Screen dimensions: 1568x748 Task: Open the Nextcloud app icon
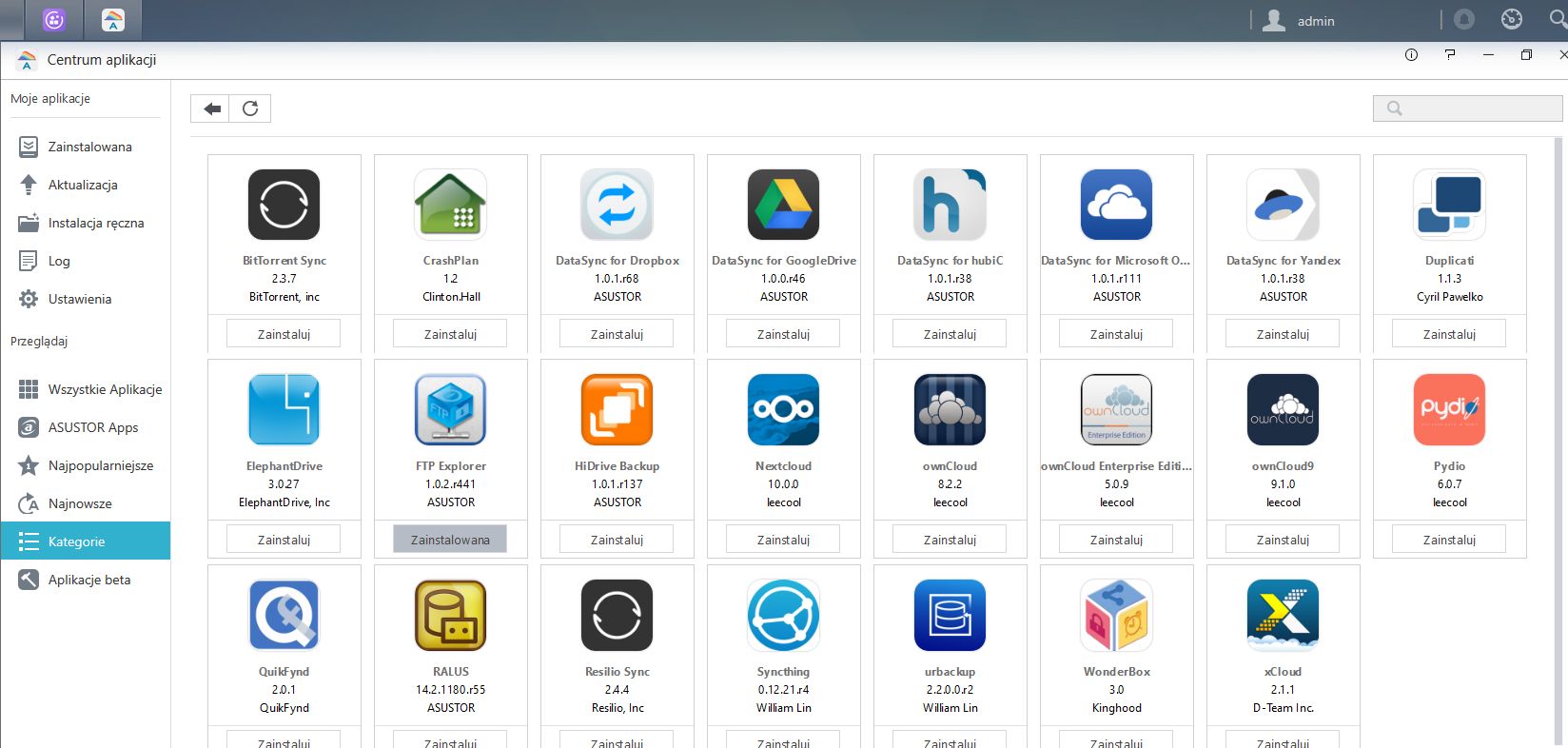(x=783, y=410)
